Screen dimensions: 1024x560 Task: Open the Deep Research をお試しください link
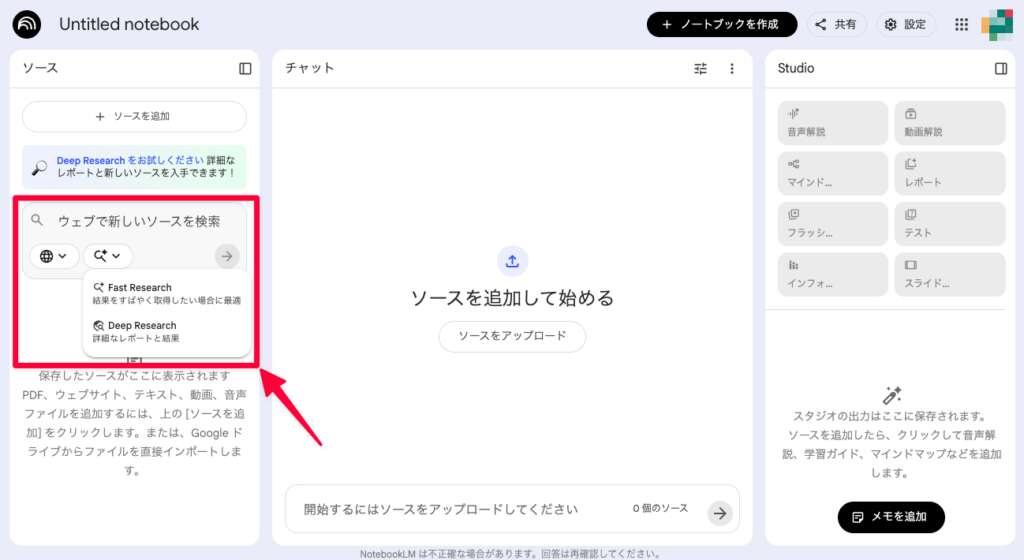130,160
